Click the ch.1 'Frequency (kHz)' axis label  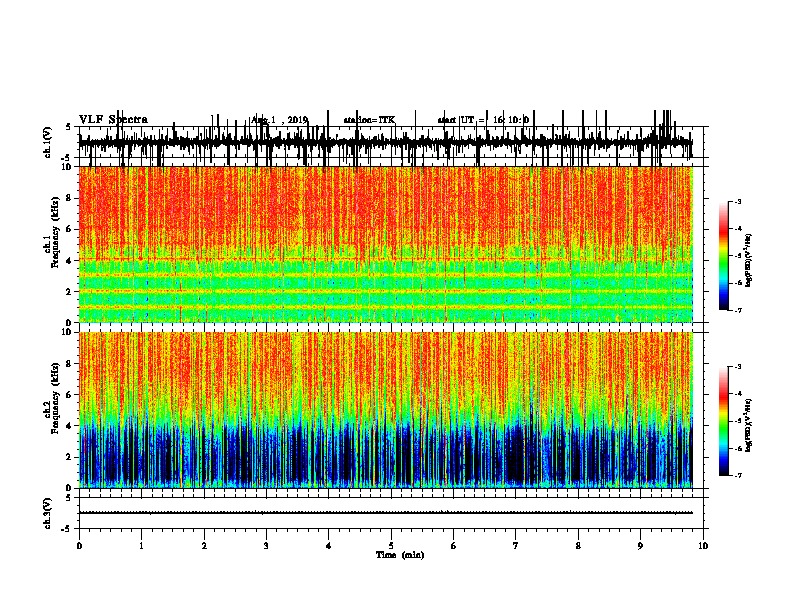[x=53, y=232]
